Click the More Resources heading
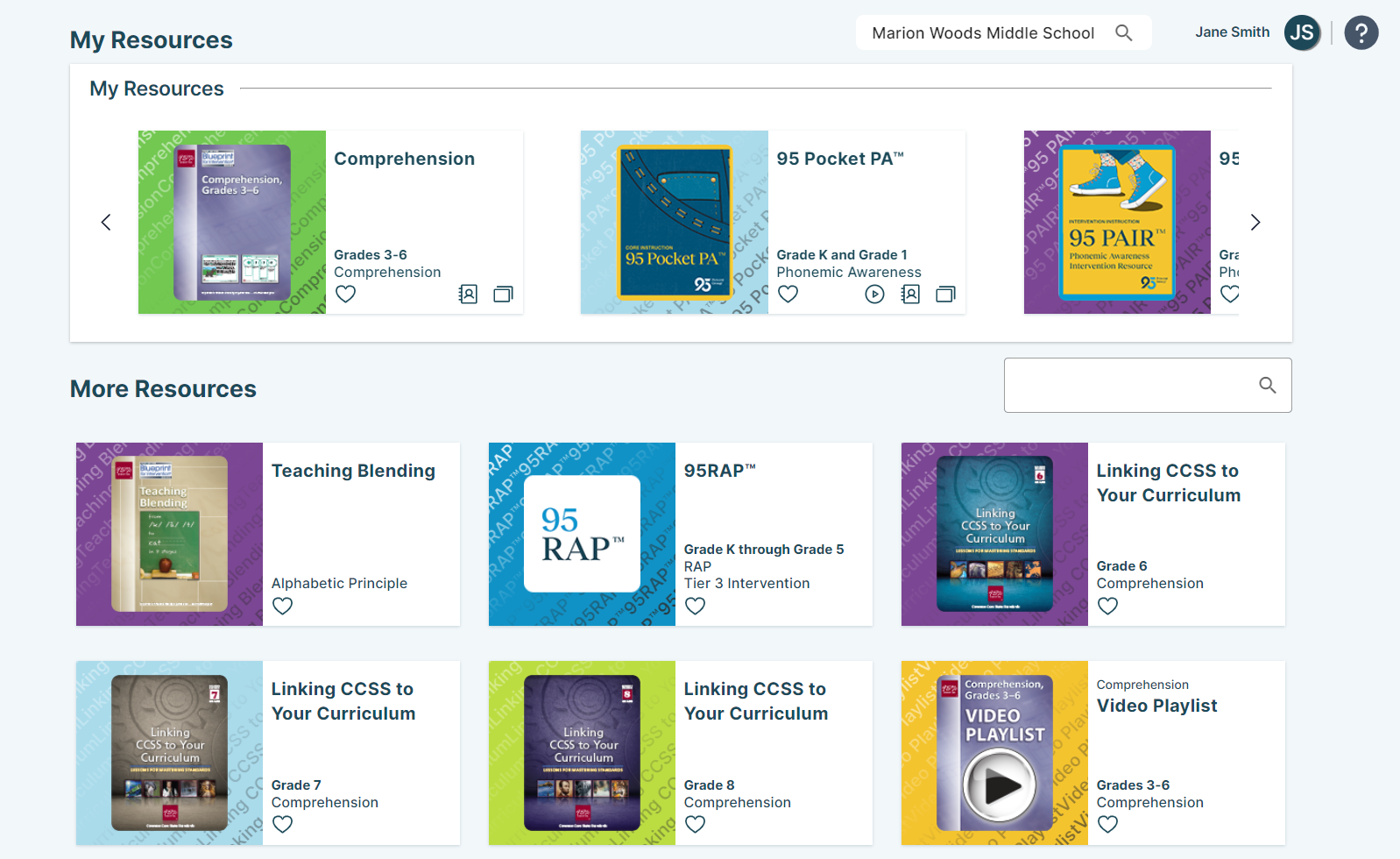The width and height of the screenshot is (1400, 859). pyautogui.click(x=163, y=389)
